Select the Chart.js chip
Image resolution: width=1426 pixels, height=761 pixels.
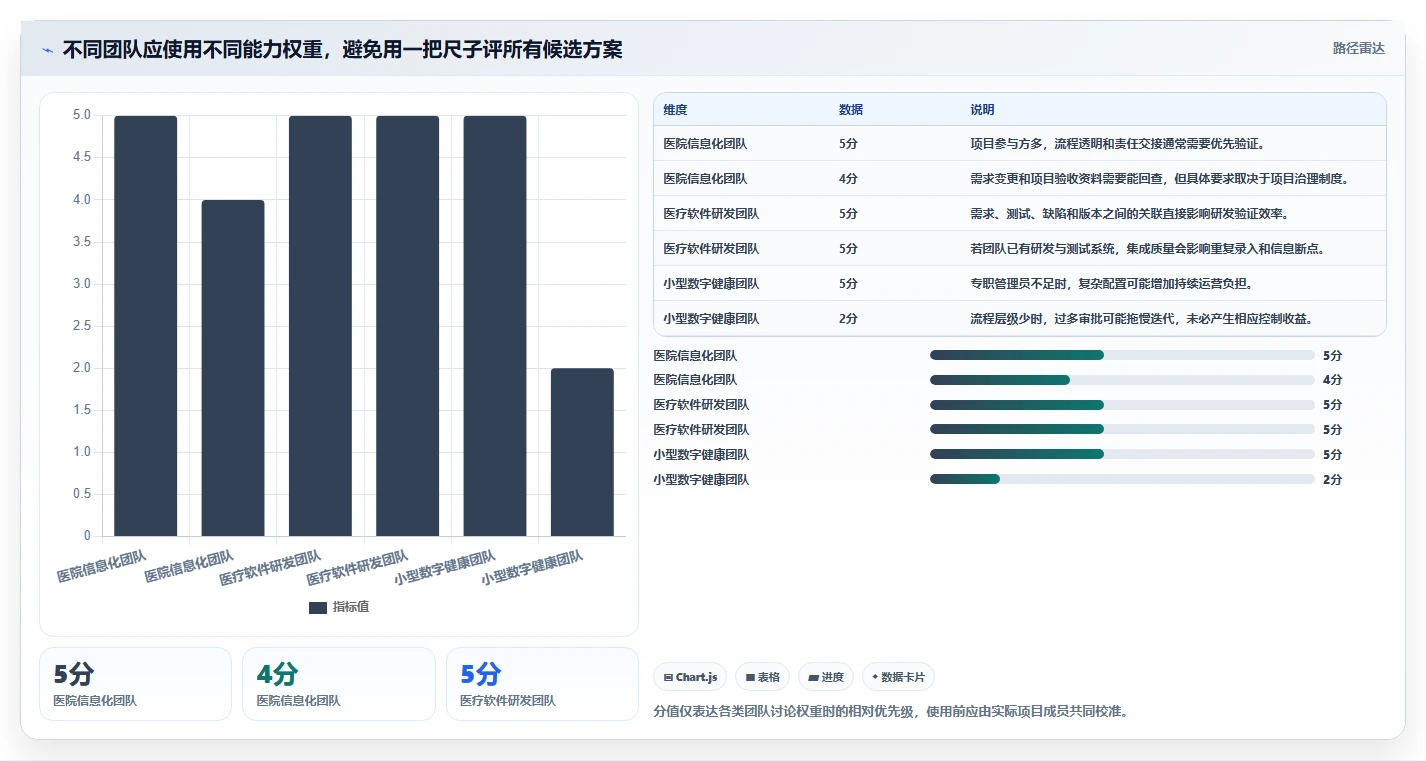(x=691, y=677)
